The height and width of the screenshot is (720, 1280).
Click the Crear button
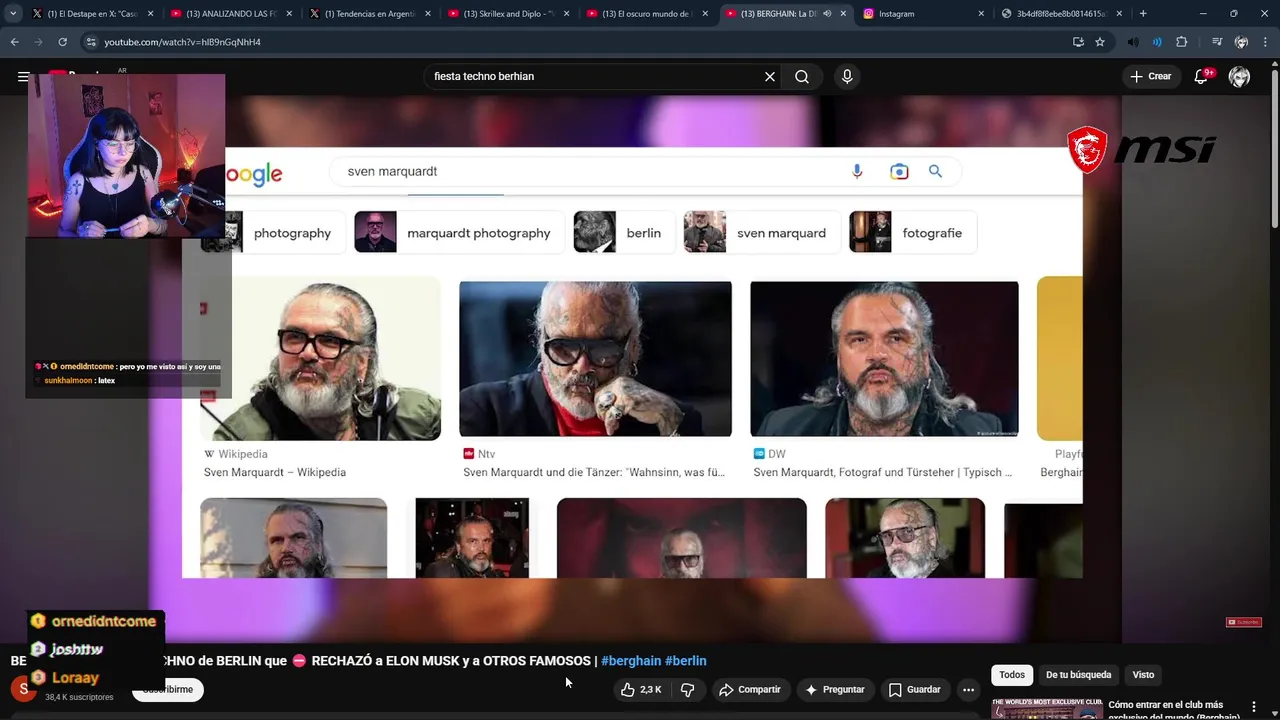1151,76
